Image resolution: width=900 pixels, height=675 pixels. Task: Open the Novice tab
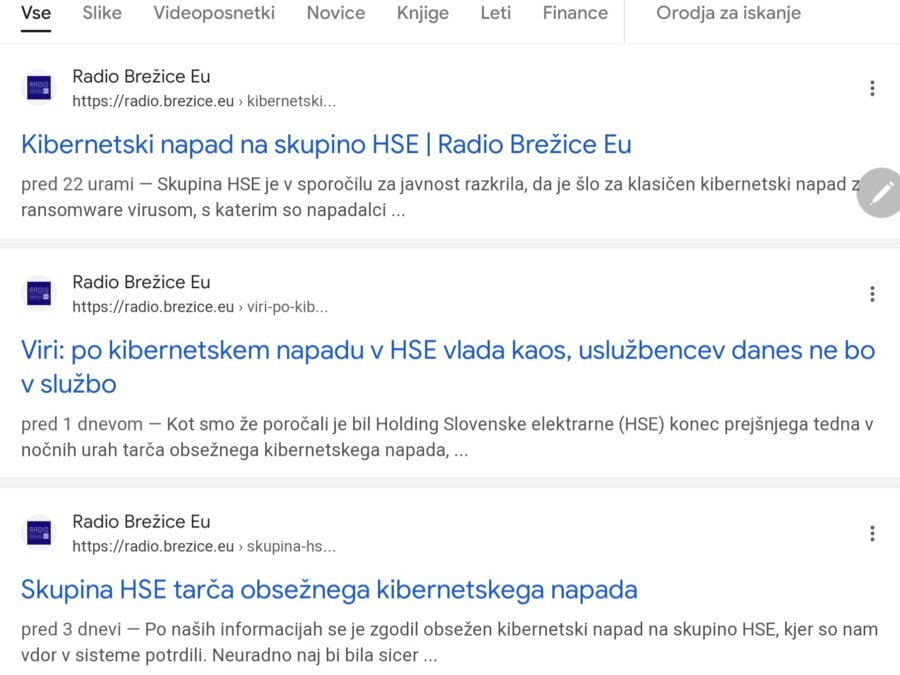(336, 13)
